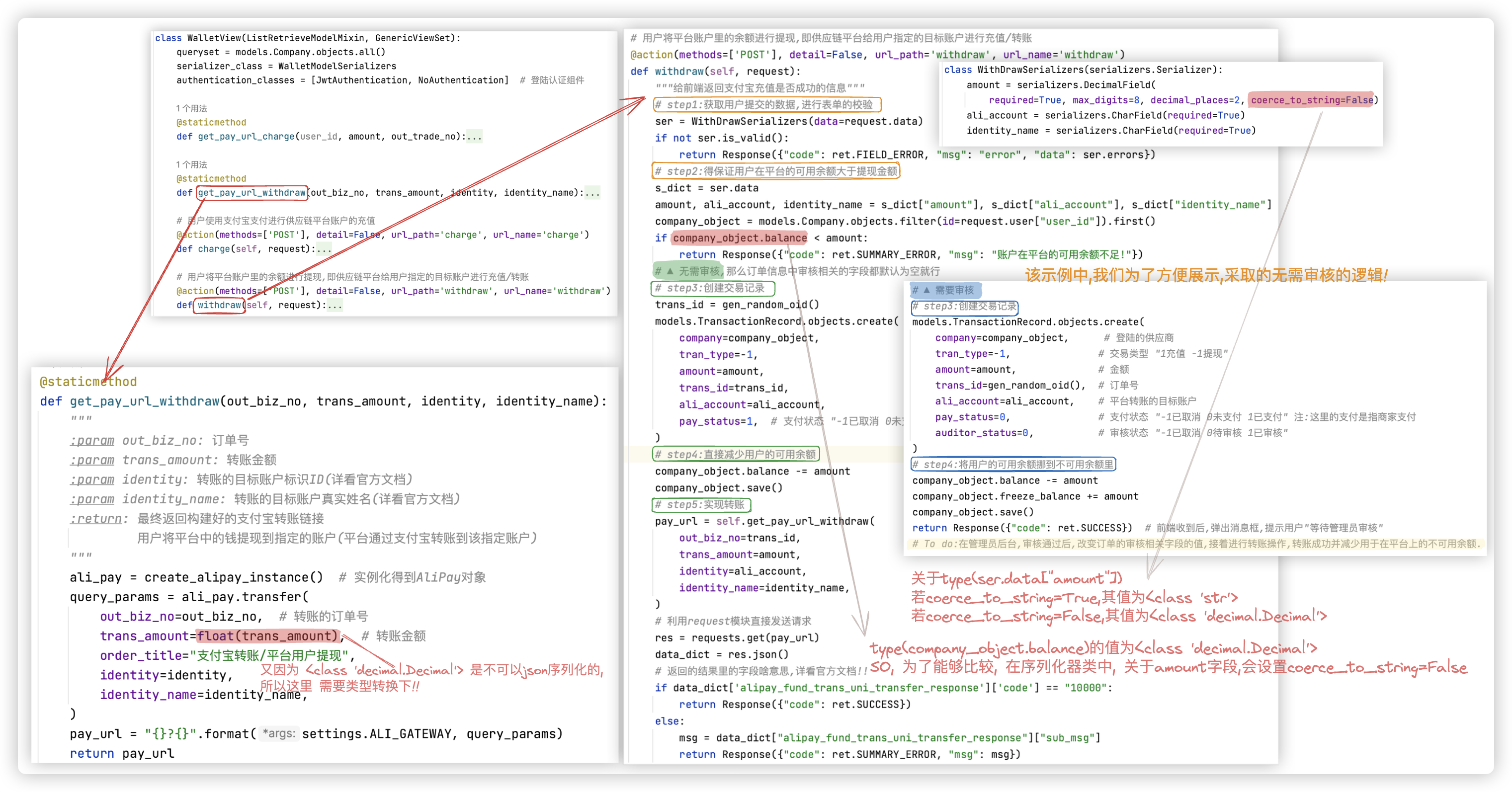
Task: Expand folded withdraw method ellipsis in WalletView
Action: (335, 306)
